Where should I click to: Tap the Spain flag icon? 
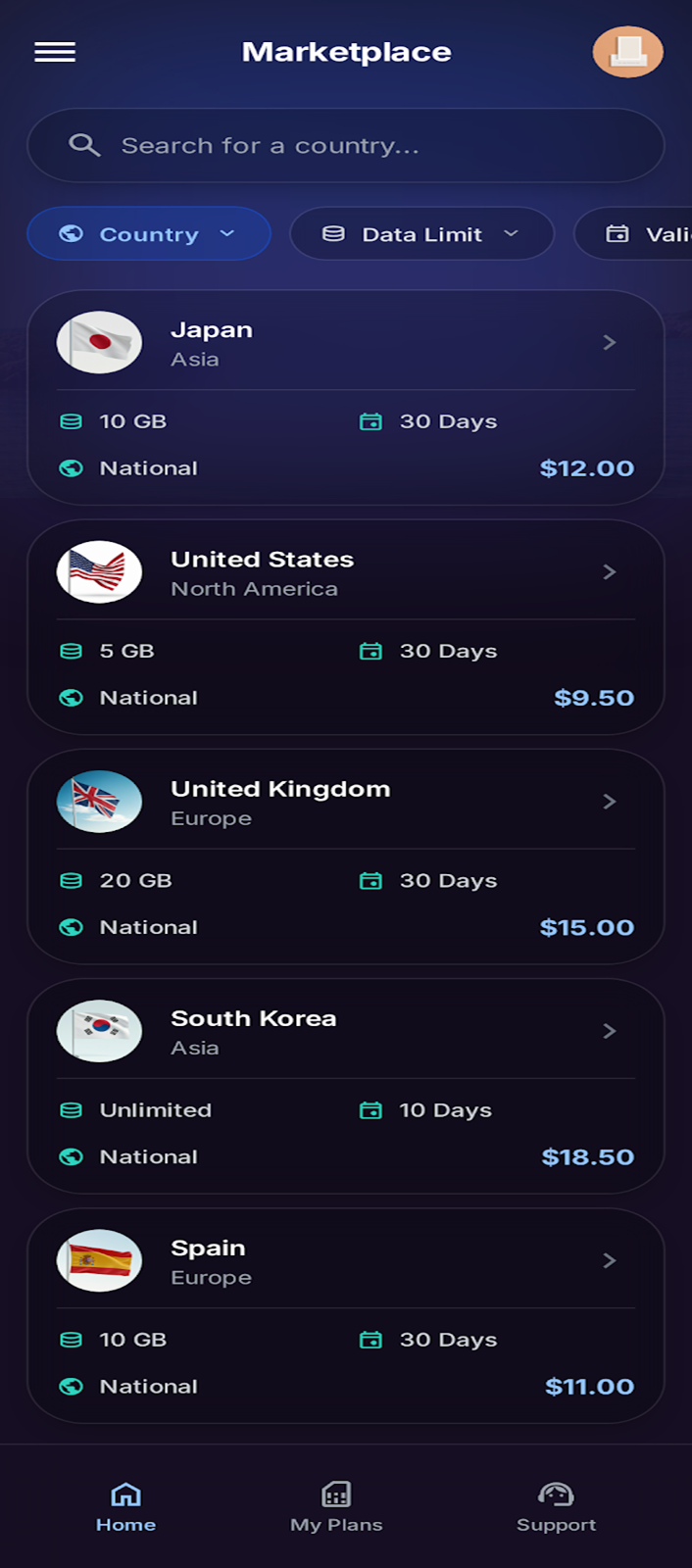click(x=99, y=1260)
